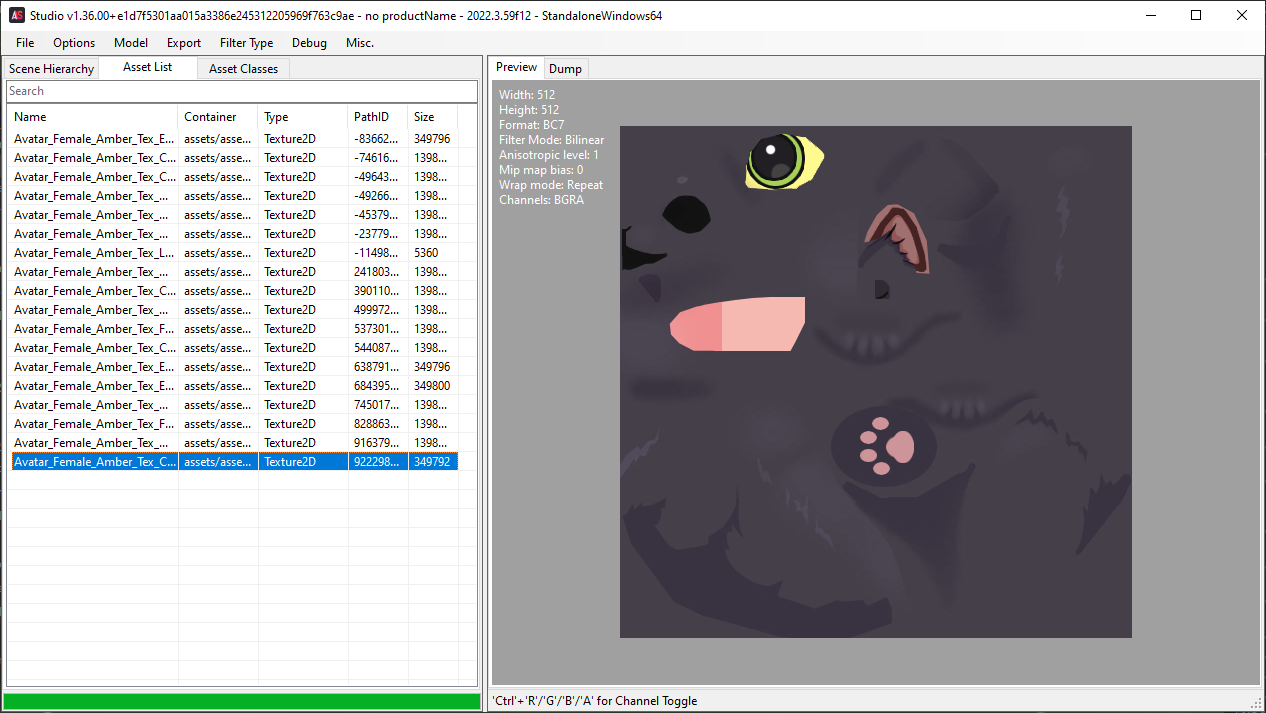Viewport: 1266px width, 713px height.
Task: Select the asset row with PathID 745017...
Action: pos(234,405)
